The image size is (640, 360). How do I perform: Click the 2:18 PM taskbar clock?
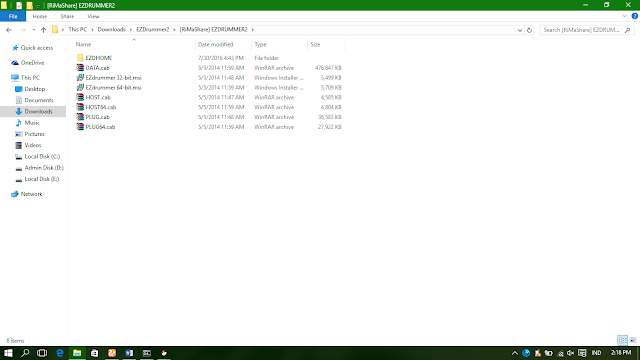coord(621,353)
